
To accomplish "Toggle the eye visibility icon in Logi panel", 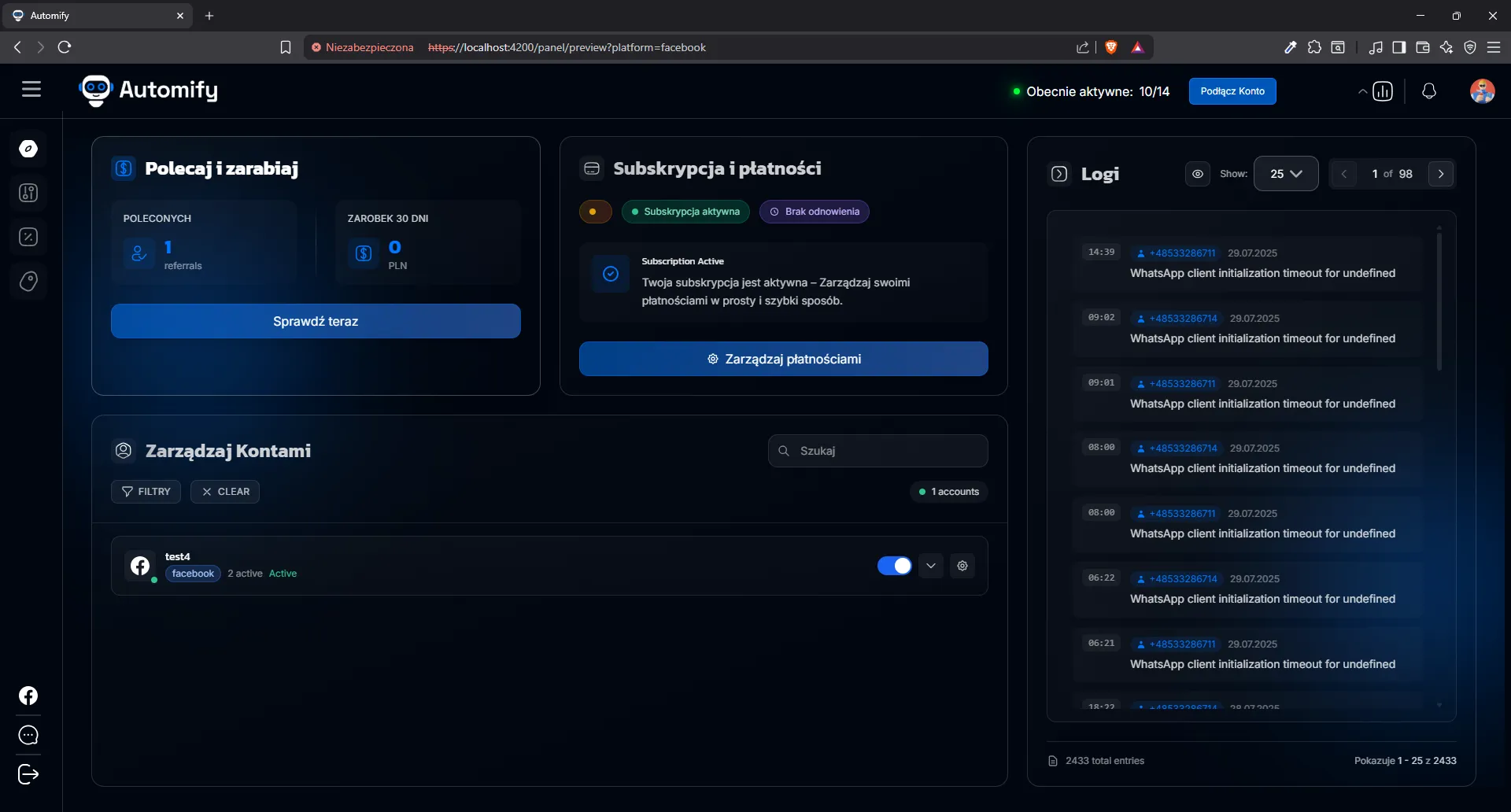I will (x=1198, y=174).
